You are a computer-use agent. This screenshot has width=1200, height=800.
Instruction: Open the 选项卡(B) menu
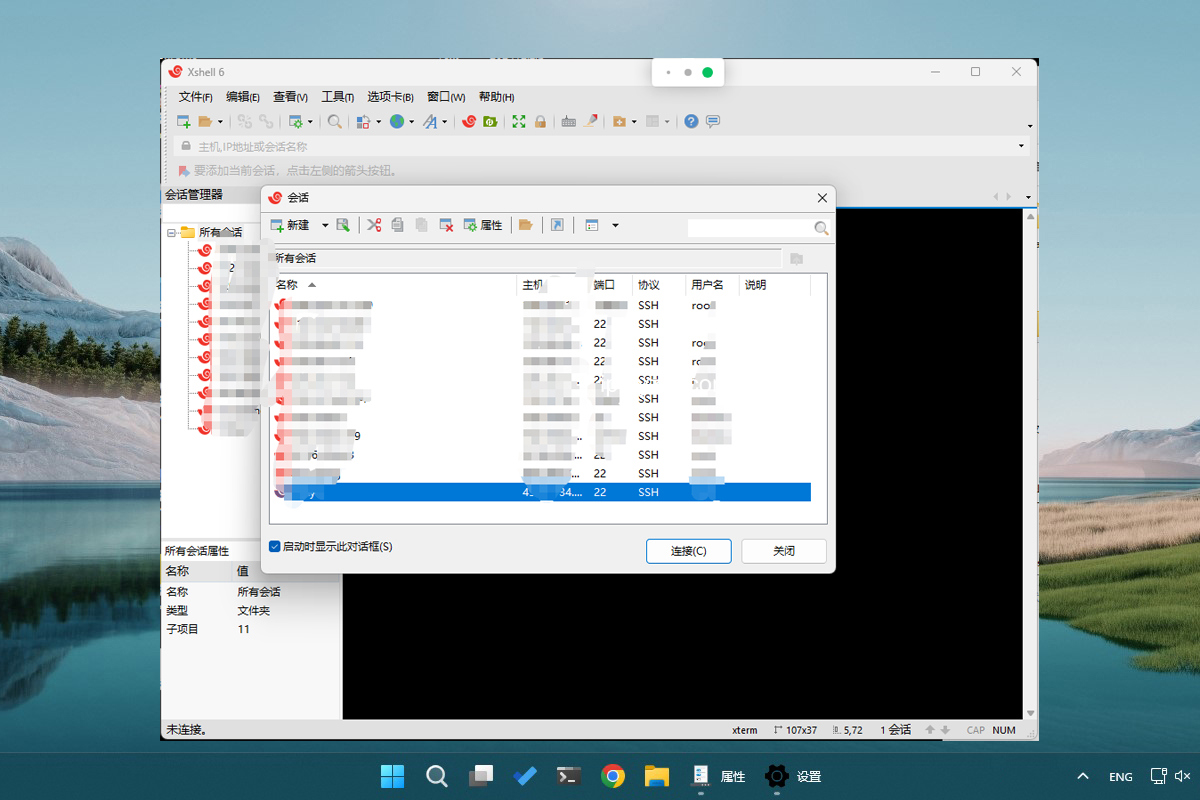pyautogui.click(x=390, y=97)
